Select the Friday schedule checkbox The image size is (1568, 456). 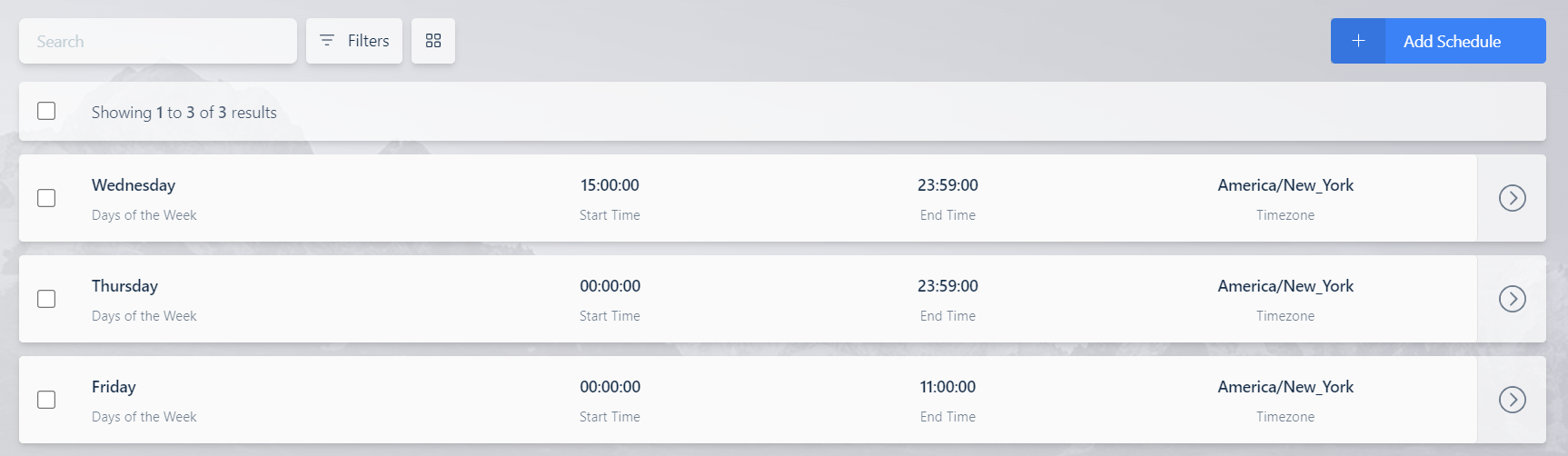(46, 400)
